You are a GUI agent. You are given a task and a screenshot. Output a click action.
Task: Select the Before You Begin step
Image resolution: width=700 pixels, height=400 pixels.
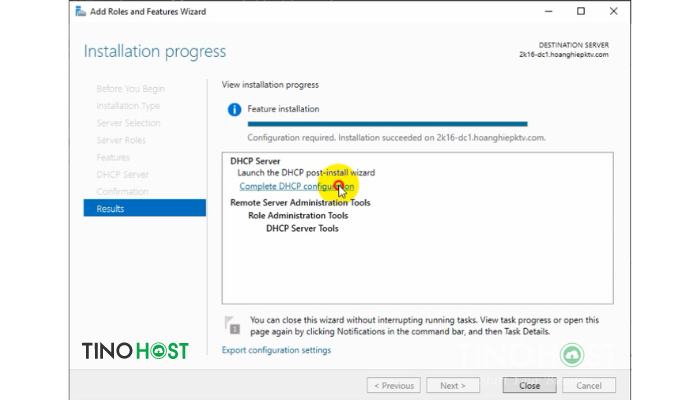(x=130, y=89)
